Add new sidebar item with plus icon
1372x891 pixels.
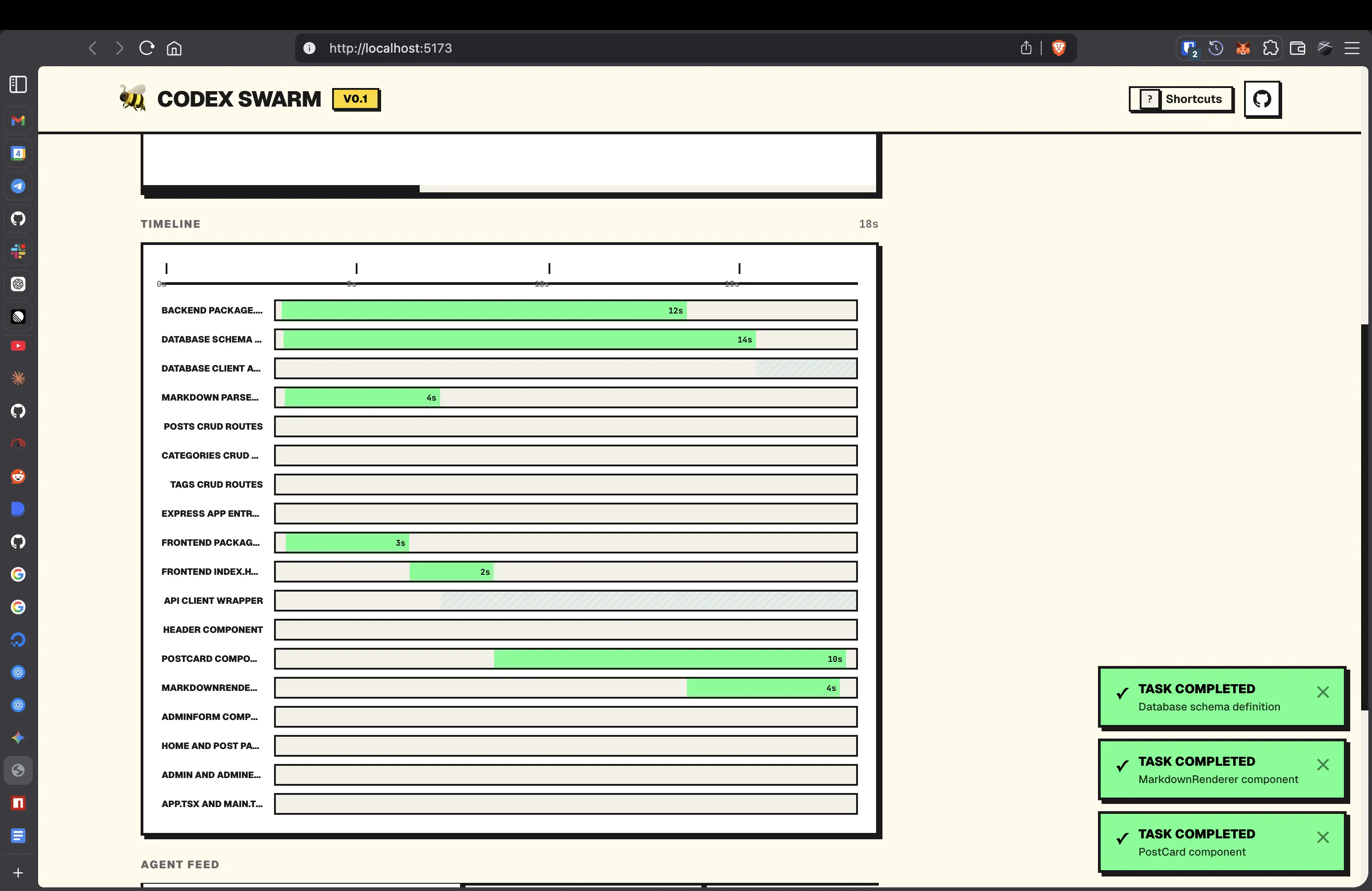pyautogui.click(x=18, y=872)
